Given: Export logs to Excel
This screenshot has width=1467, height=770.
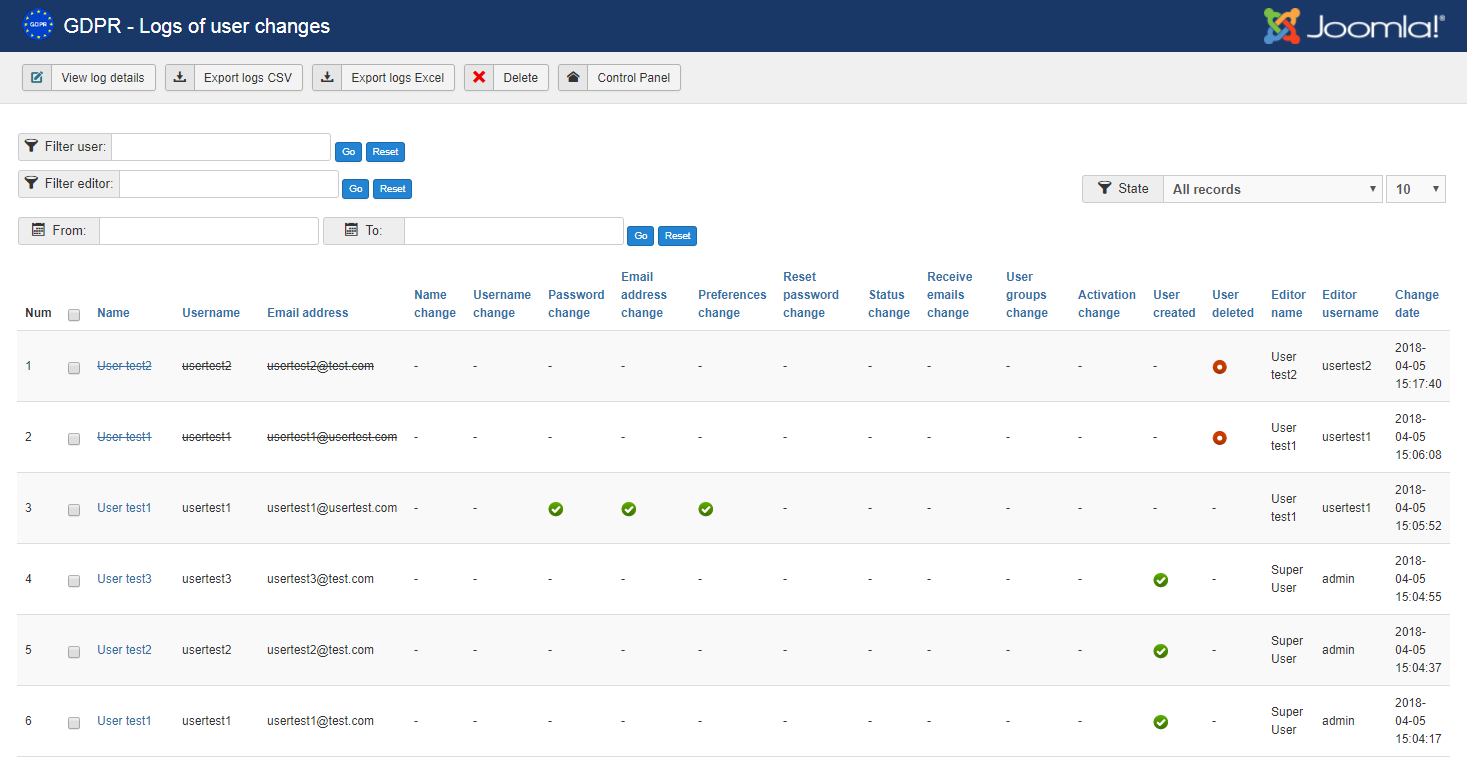Looking at the screenshot, I should coord(384,78).
